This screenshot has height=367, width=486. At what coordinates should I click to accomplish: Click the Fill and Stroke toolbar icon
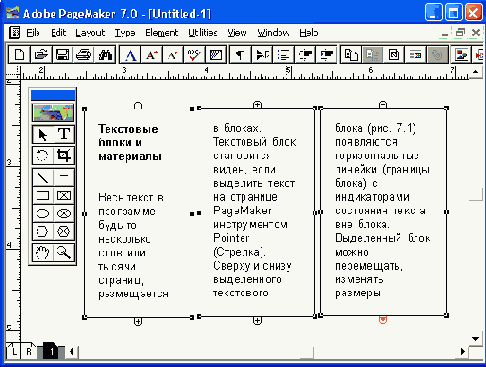coord(216,55)
